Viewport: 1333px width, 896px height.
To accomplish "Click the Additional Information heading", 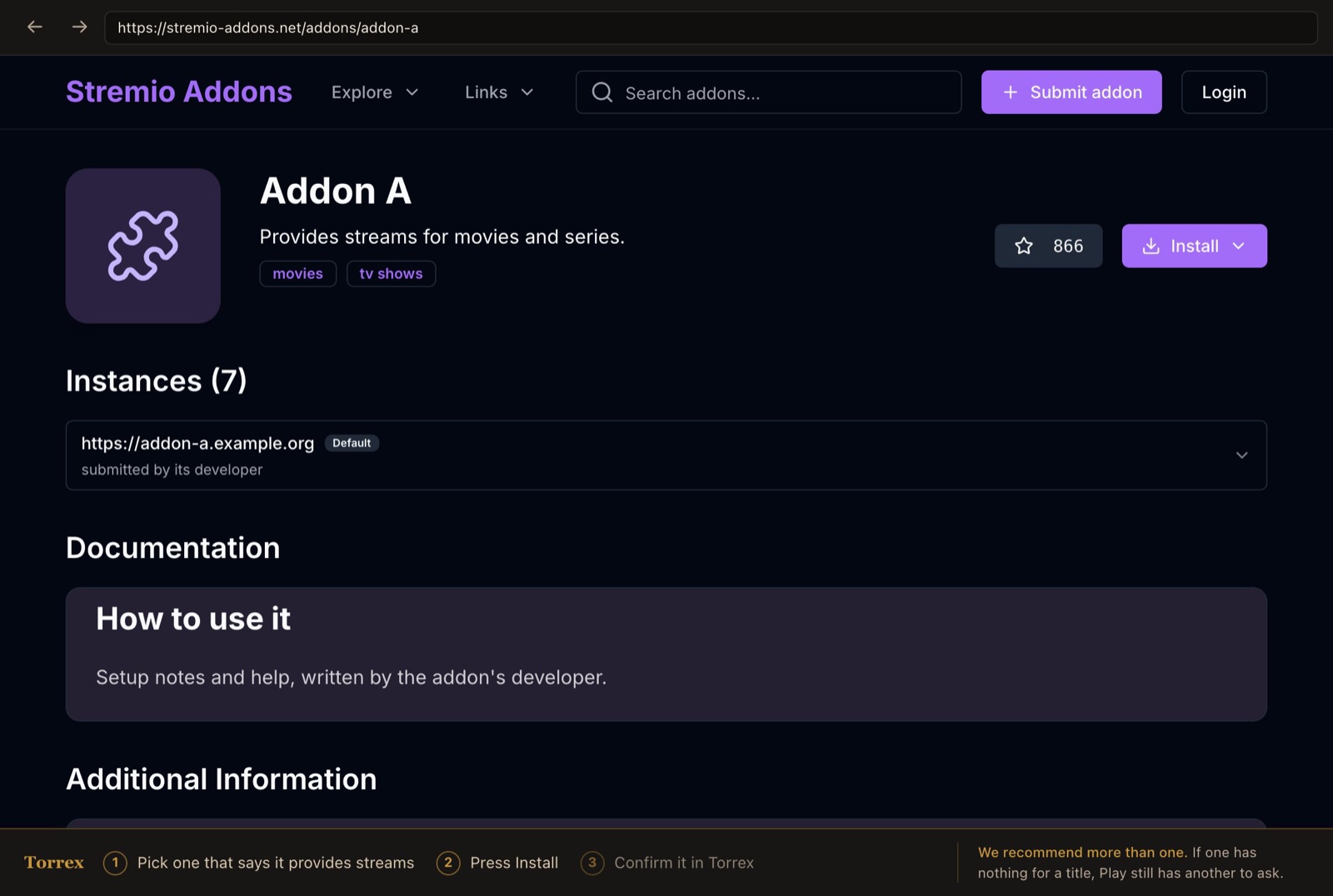I will 222,779.
